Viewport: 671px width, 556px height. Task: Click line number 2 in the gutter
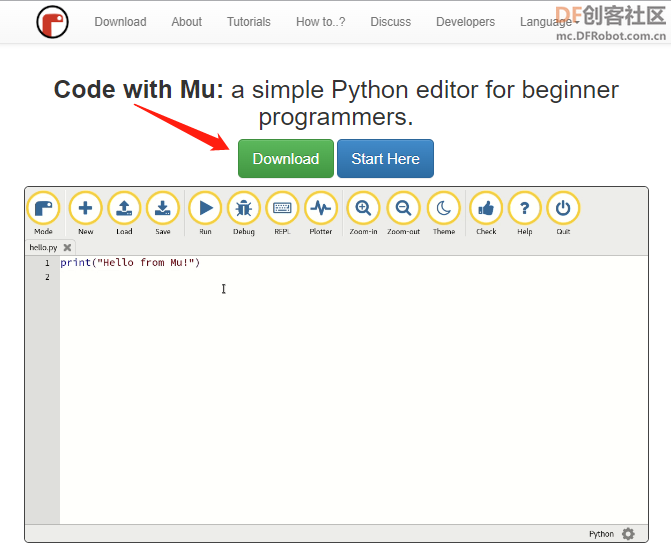pyautogui.click(x=47, y=277)
